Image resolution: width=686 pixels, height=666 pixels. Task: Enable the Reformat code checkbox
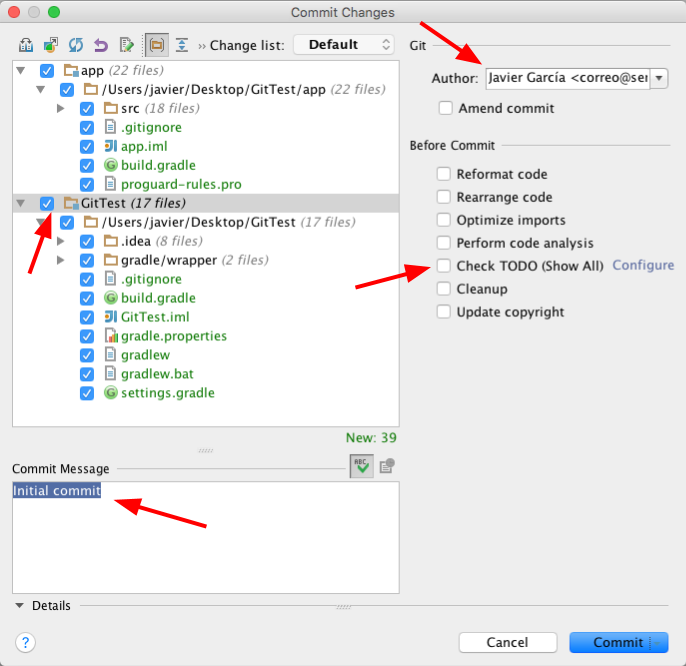point(444,174)
